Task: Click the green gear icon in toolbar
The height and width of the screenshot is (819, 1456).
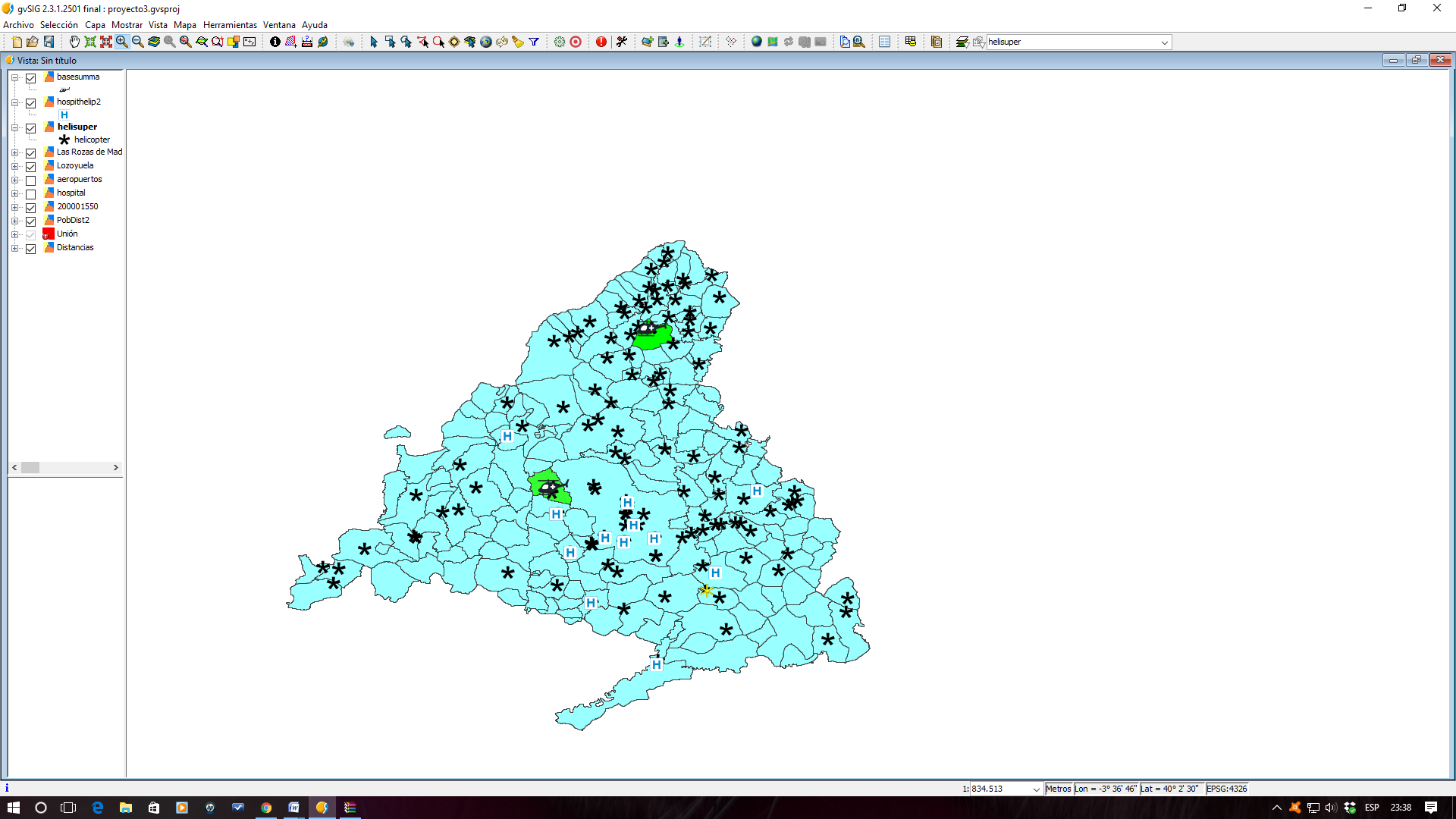Action: [560, 42]
